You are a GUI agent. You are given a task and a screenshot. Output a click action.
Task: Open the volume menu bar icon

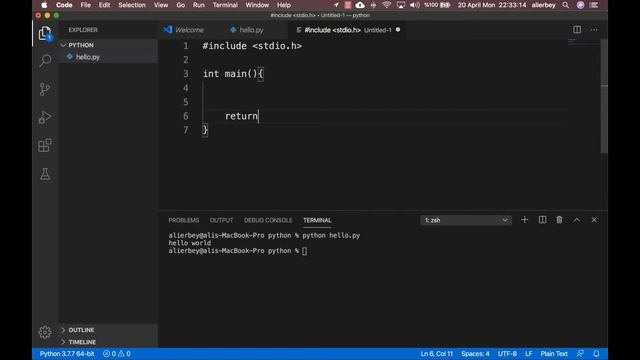pos(415,5)
